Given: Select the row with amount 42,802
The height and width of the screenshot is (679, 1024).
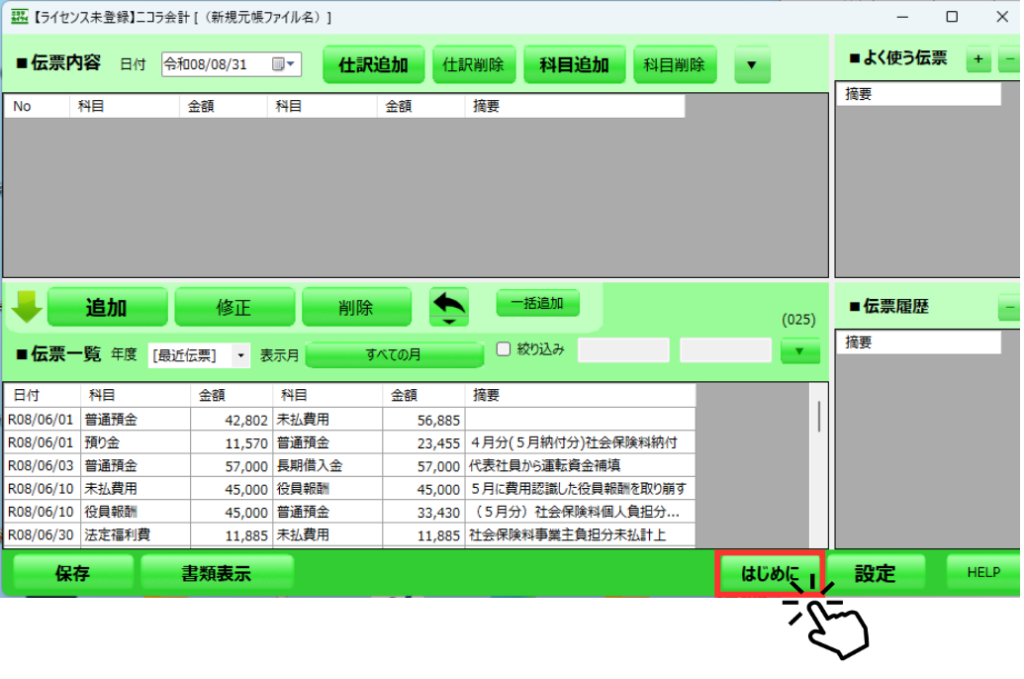Looking at the screenshot, I should coord(350,419).
